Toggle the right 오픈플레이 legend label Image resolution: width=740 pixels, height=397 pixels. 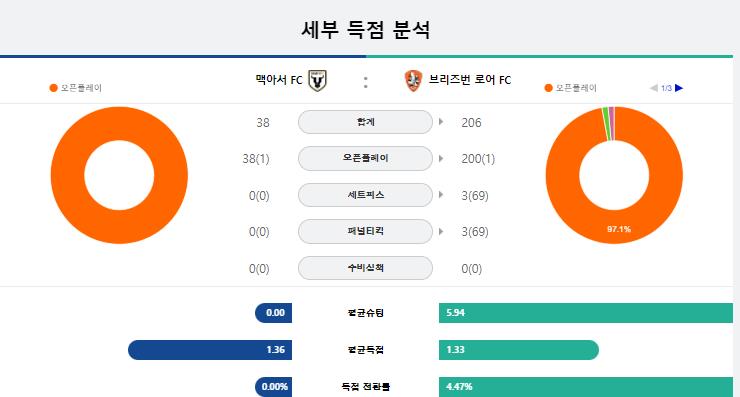tap(576, 88)
